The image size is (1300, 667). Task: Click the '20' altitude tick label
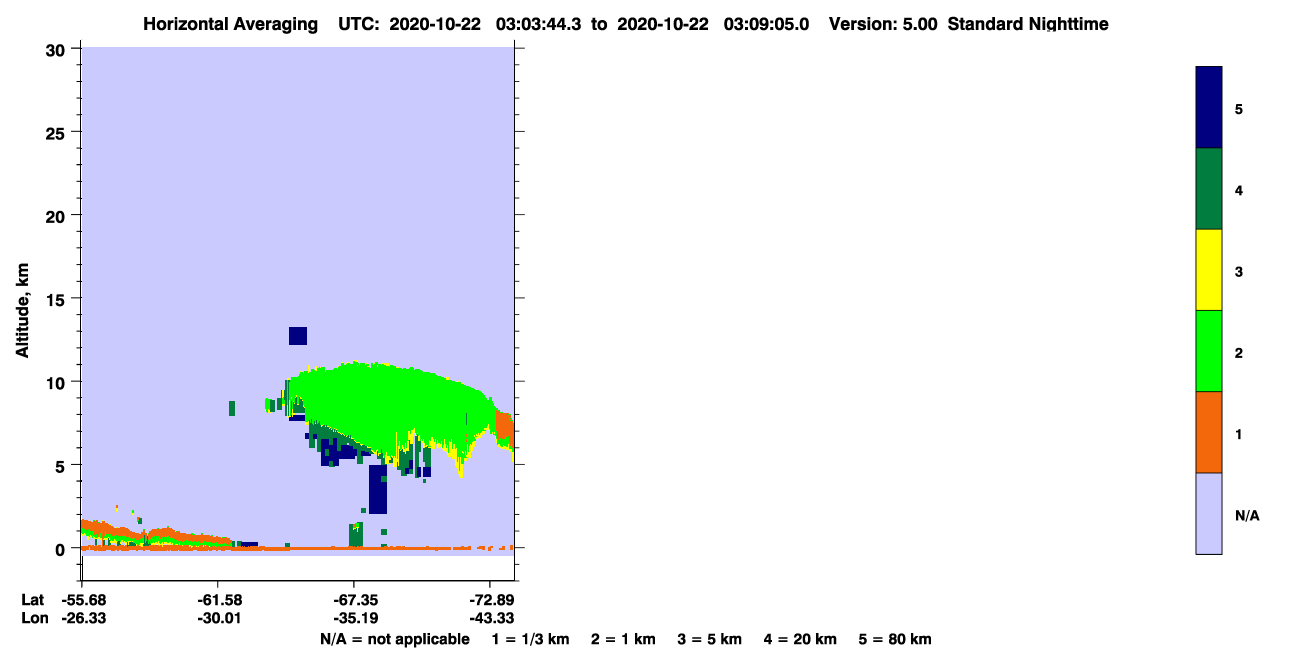(58, 215)
